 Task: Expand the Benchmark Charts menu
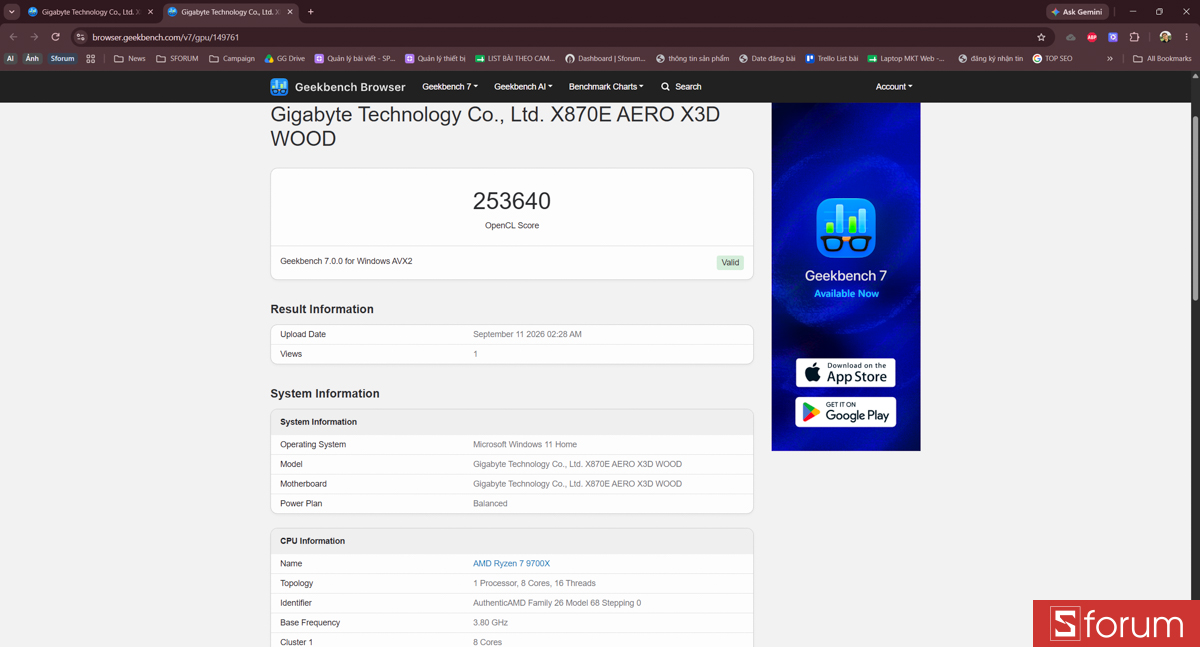click(606, 87)
